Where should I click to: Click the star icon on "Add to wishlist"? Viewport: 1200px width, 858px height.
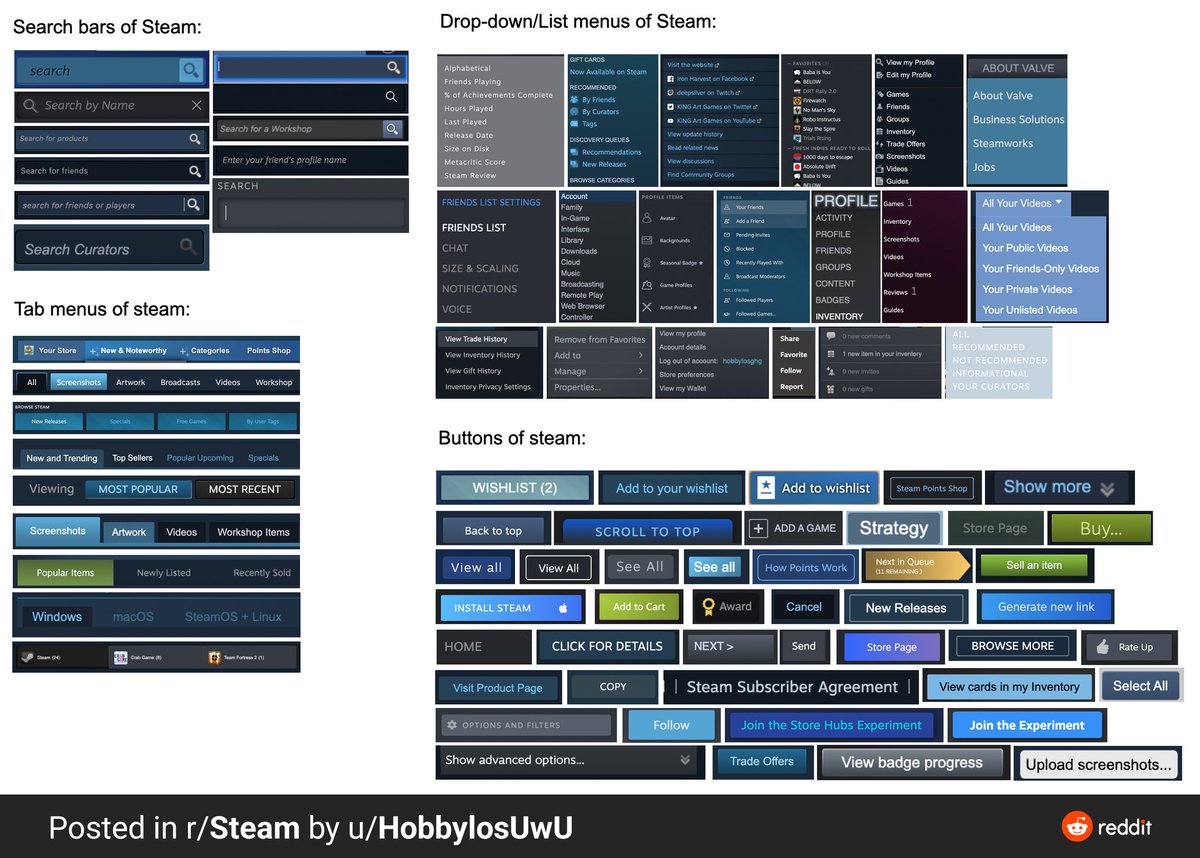click(765, 488)
